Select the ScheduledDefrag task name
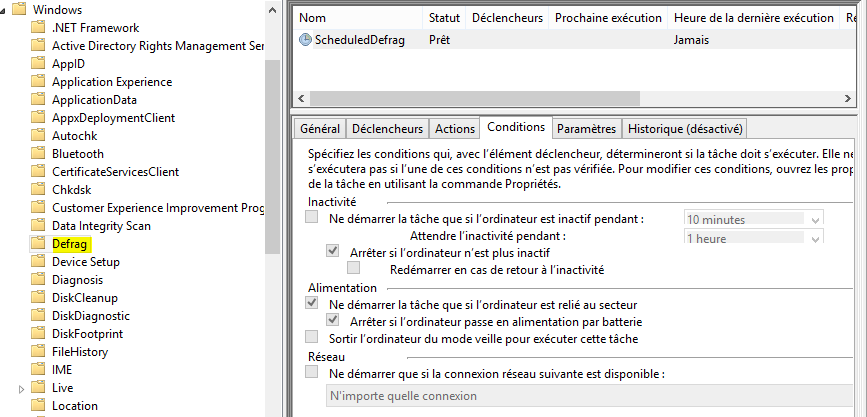The height and width of the screenshot is (417, 867). pos(359,40)
